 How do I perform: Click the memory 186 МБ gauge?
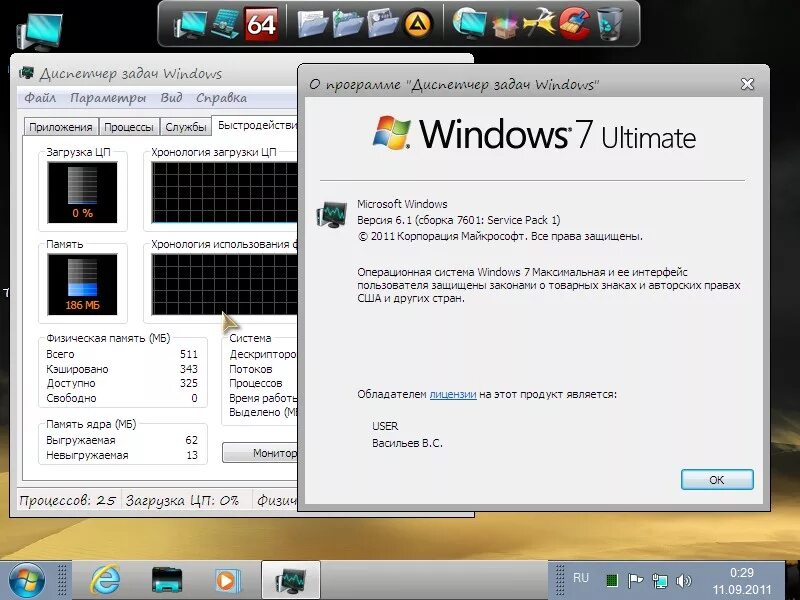pyautogui.click(x=82, y=284)
